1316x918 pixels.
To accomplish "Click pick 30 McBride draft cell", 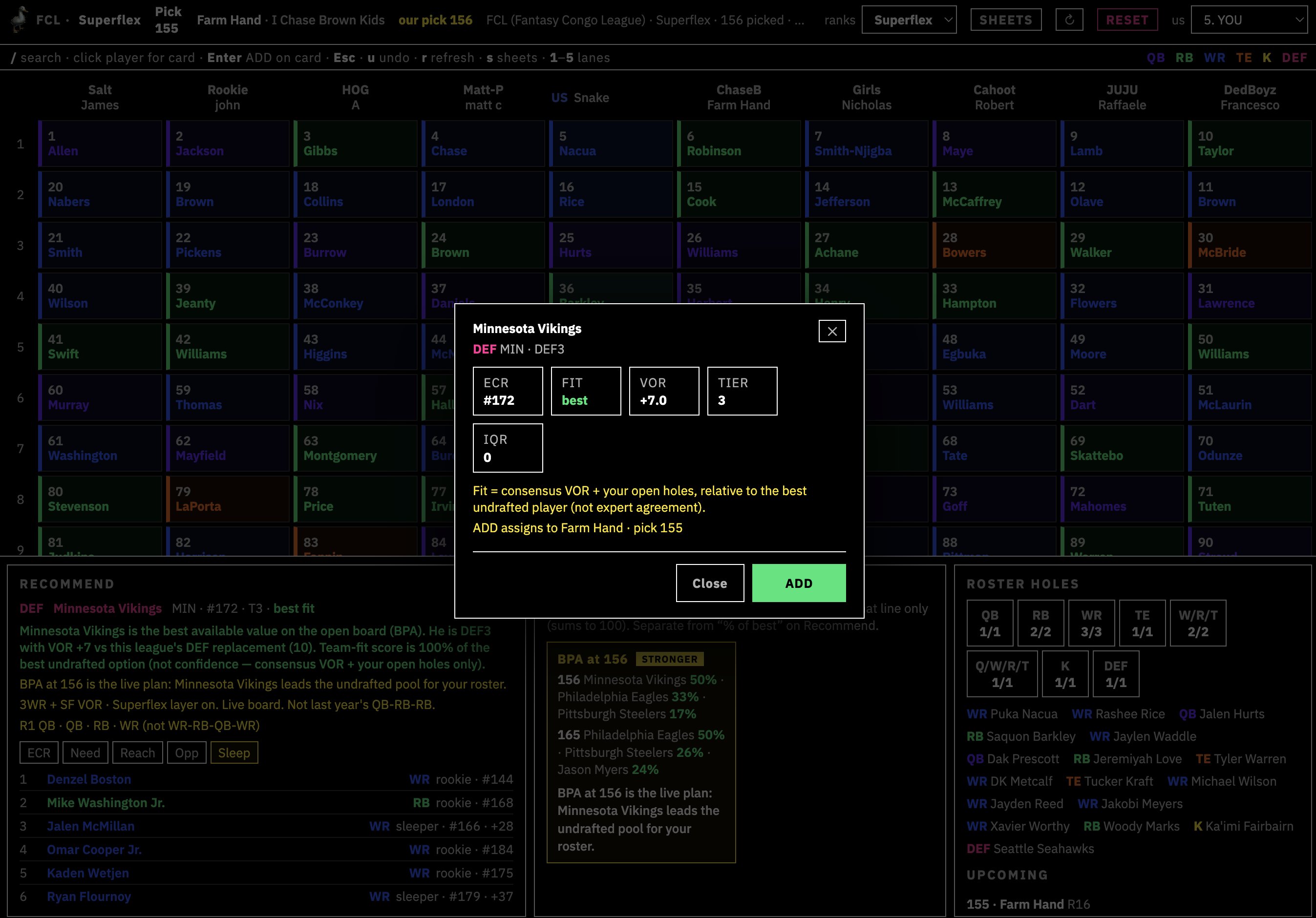I will (1250, 245).
